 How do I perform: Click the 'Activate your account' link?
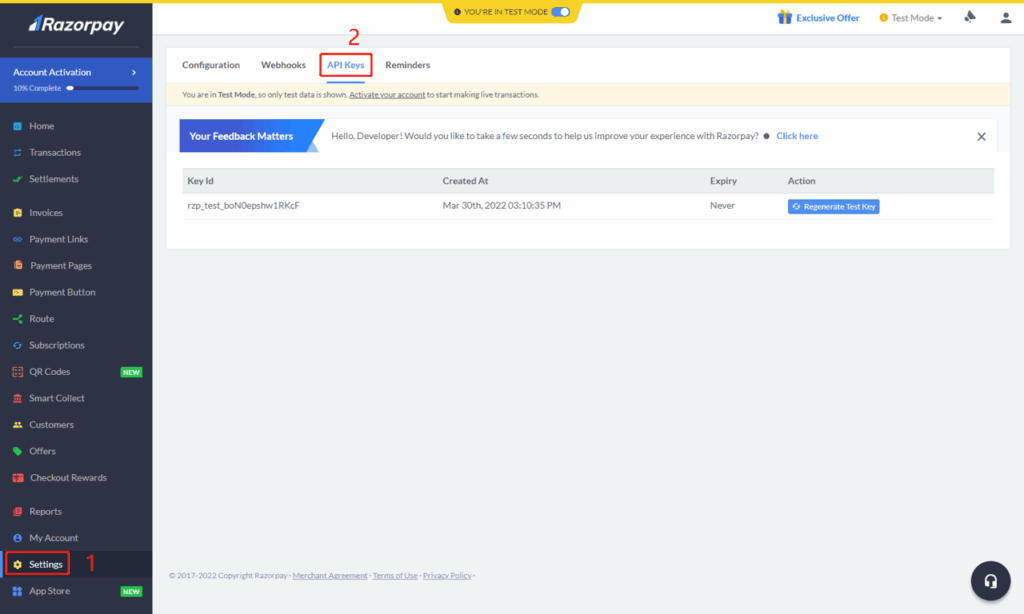point(387,95)
